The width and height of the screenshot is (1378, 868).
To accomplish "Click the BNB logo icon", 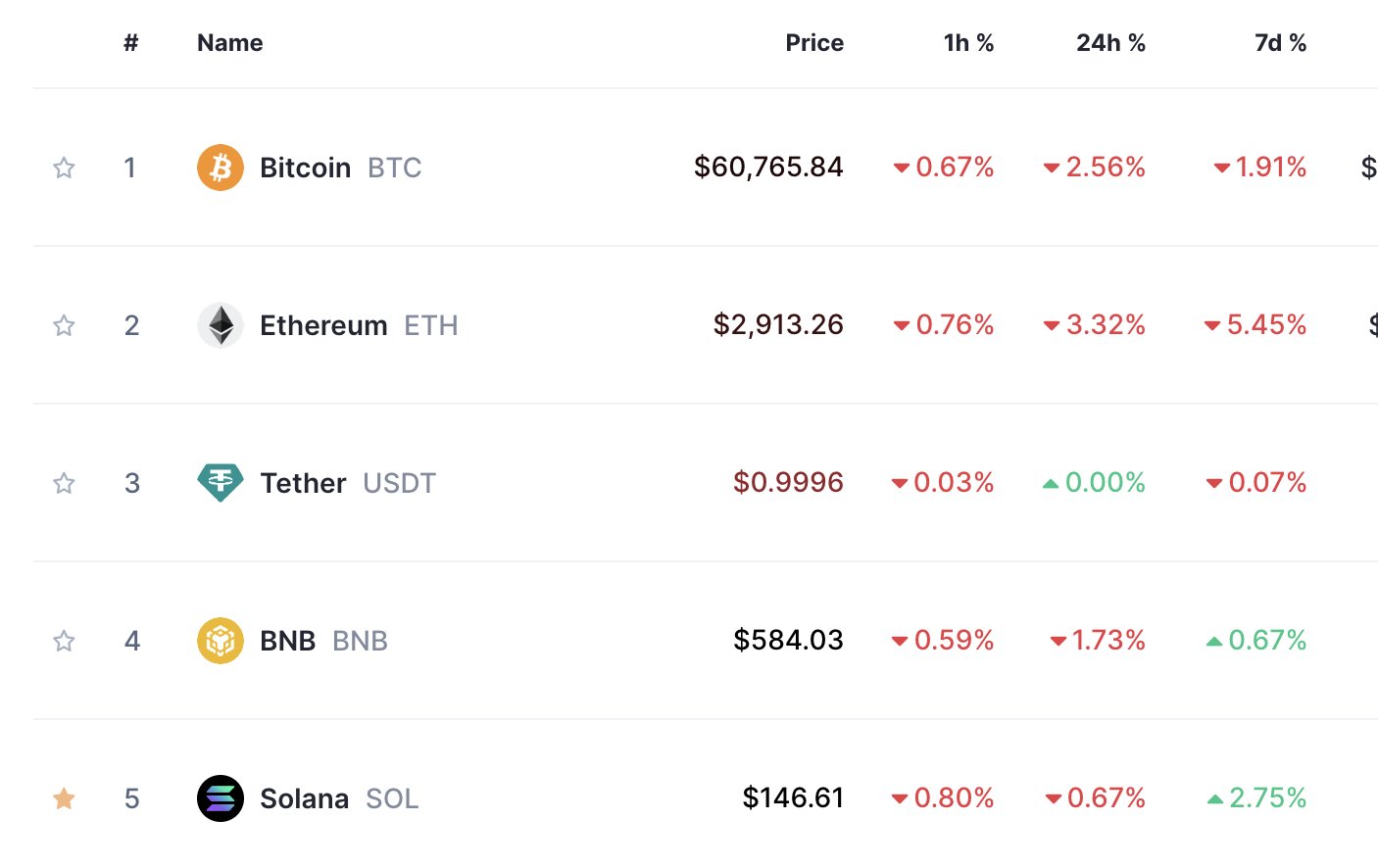I will [221, 641].
